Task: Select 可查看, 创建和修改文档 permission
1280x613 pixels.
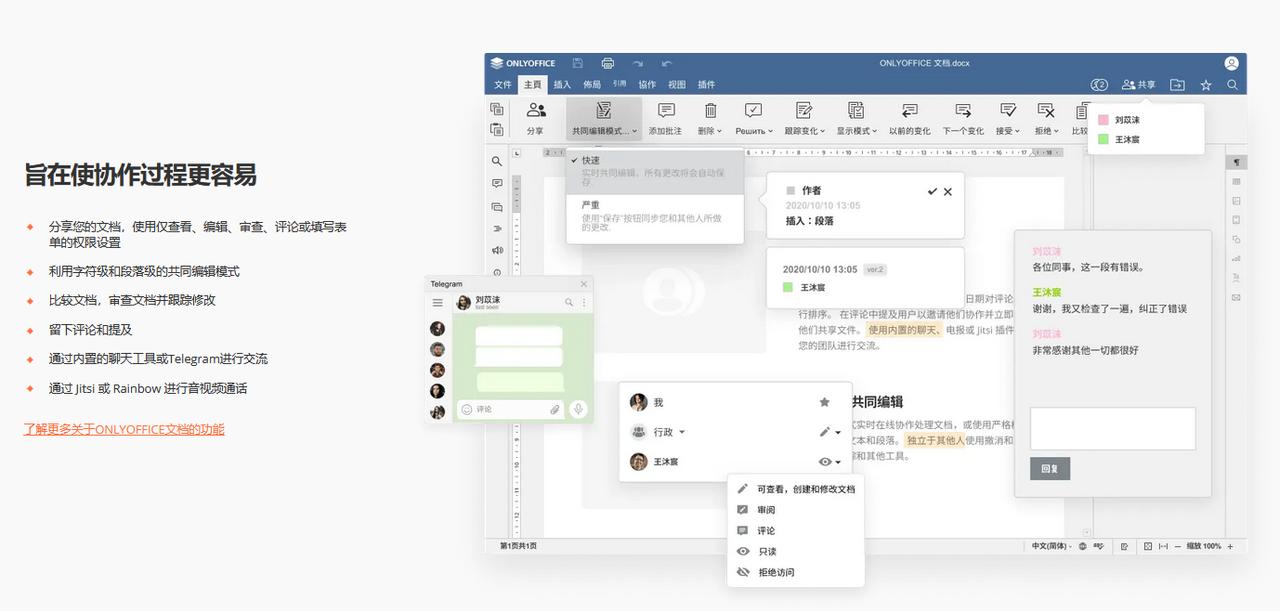Action: (796, 489)
